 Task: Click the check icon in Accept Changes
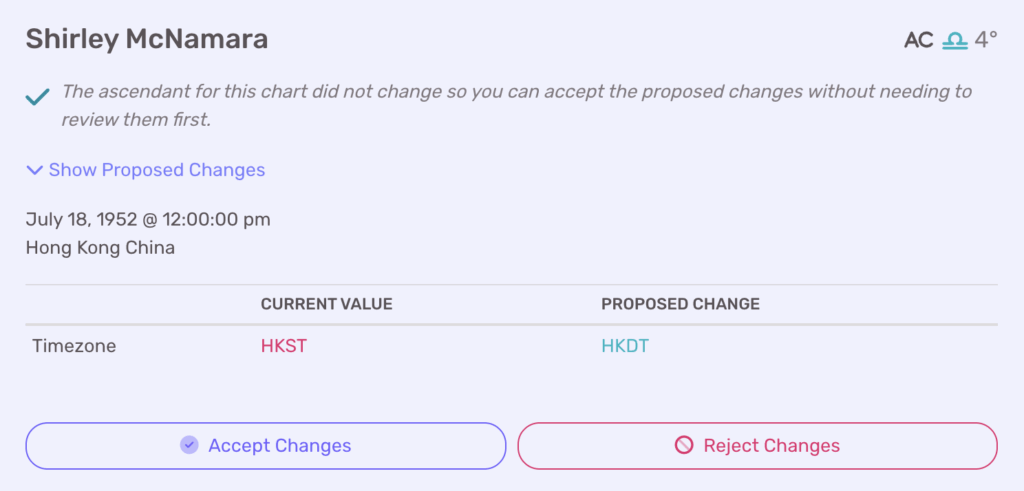[189, 445]
